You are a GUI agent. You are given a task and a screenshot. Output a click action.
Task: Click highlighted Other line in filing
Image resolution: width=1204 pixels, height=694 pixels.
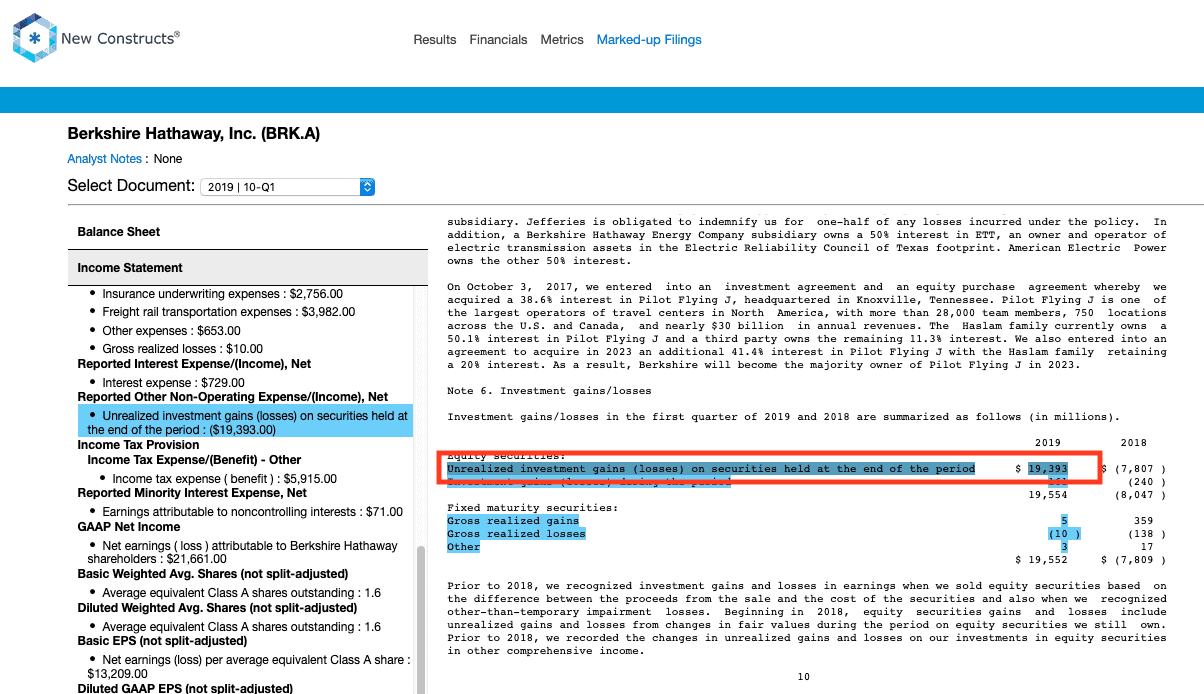tap(463, 547)
